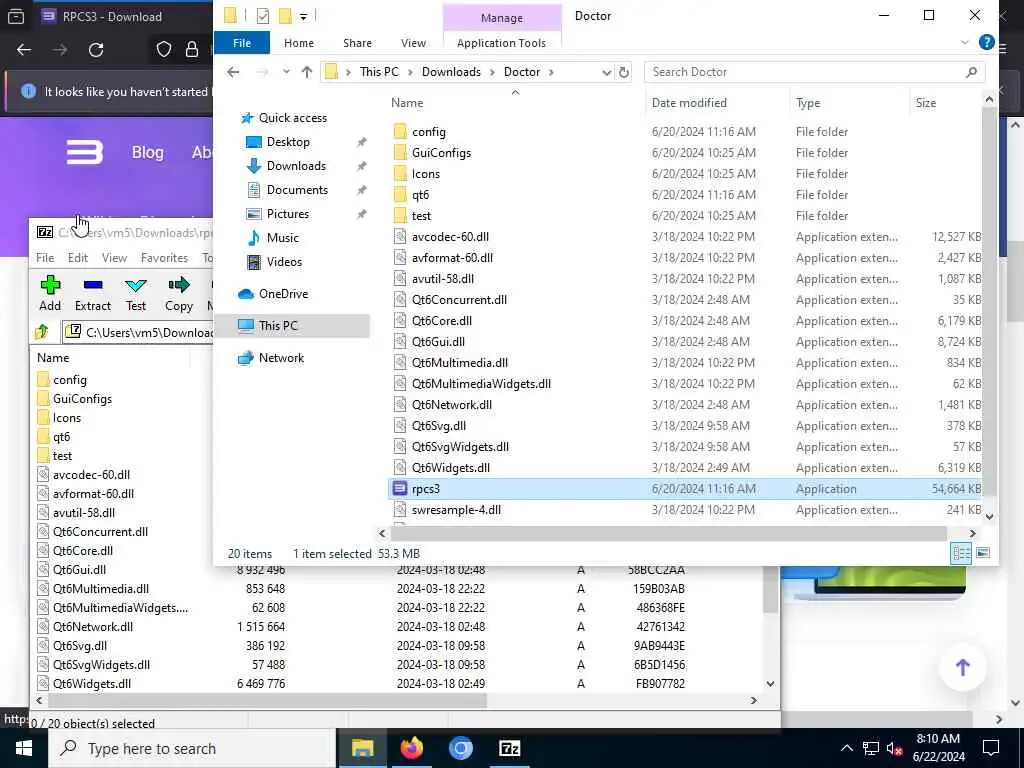
Task: Open File Explorer from taskbar
Action: (362, 748)
